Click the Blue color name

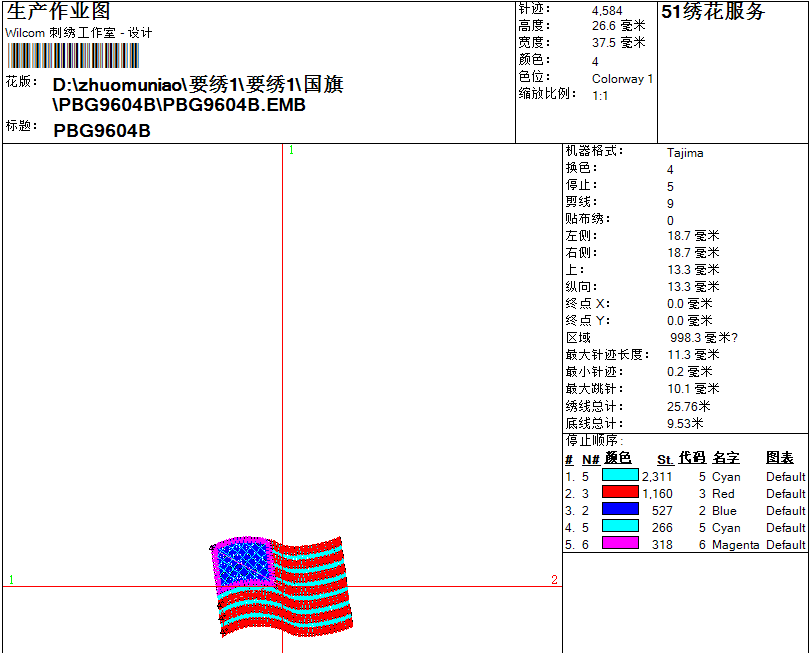coord(724,511)
